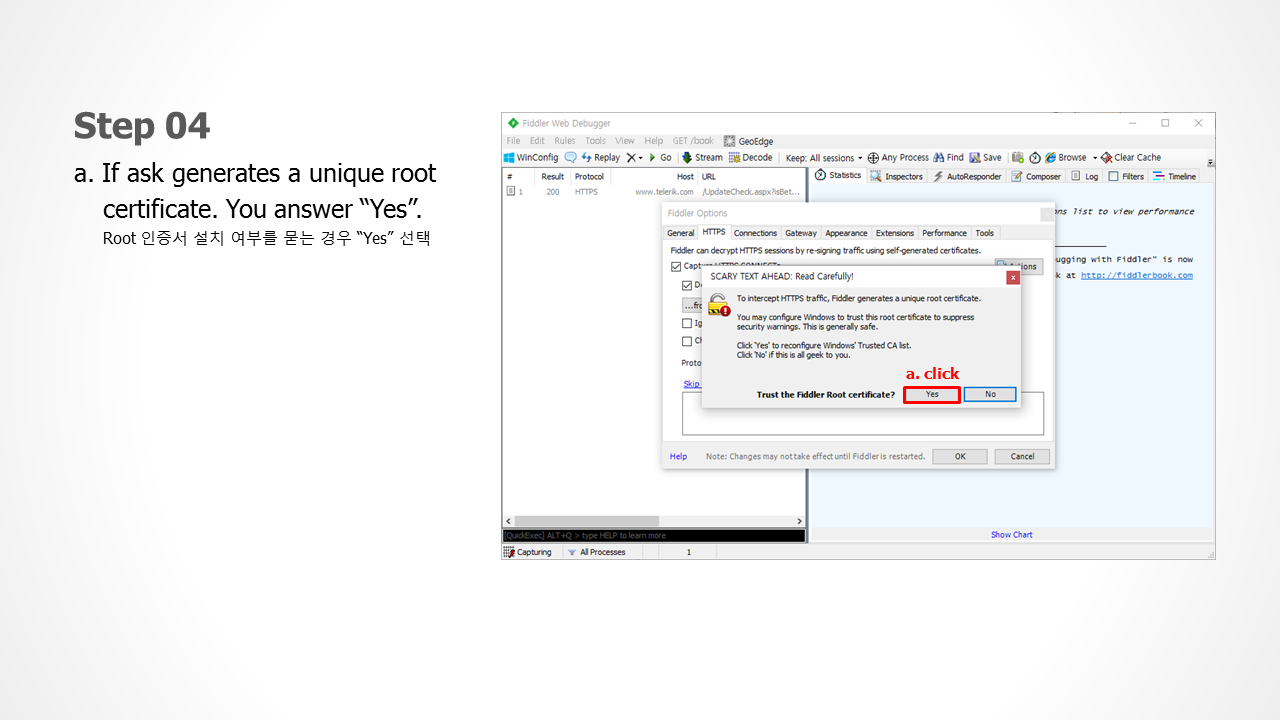The width and height of the screenshot is (1280, 720).
Task: Open the Inspectors tab
Action: (896, 176)
